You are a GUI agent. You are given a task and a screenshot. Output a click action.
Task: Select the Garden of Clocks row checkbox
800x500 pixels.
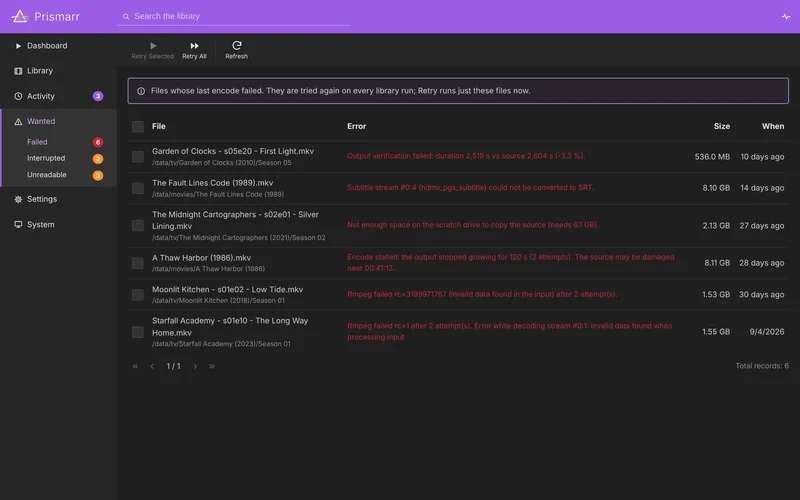click(x=138, y=157)
